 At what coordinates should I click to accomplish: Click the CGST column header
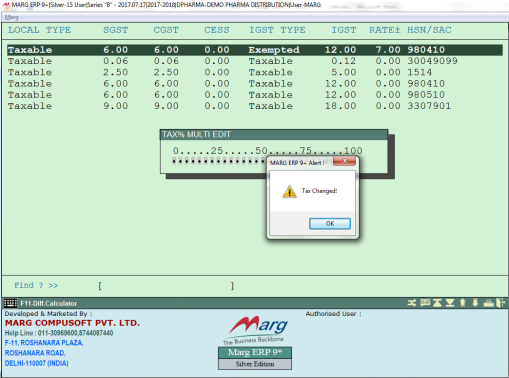[166, 30]
